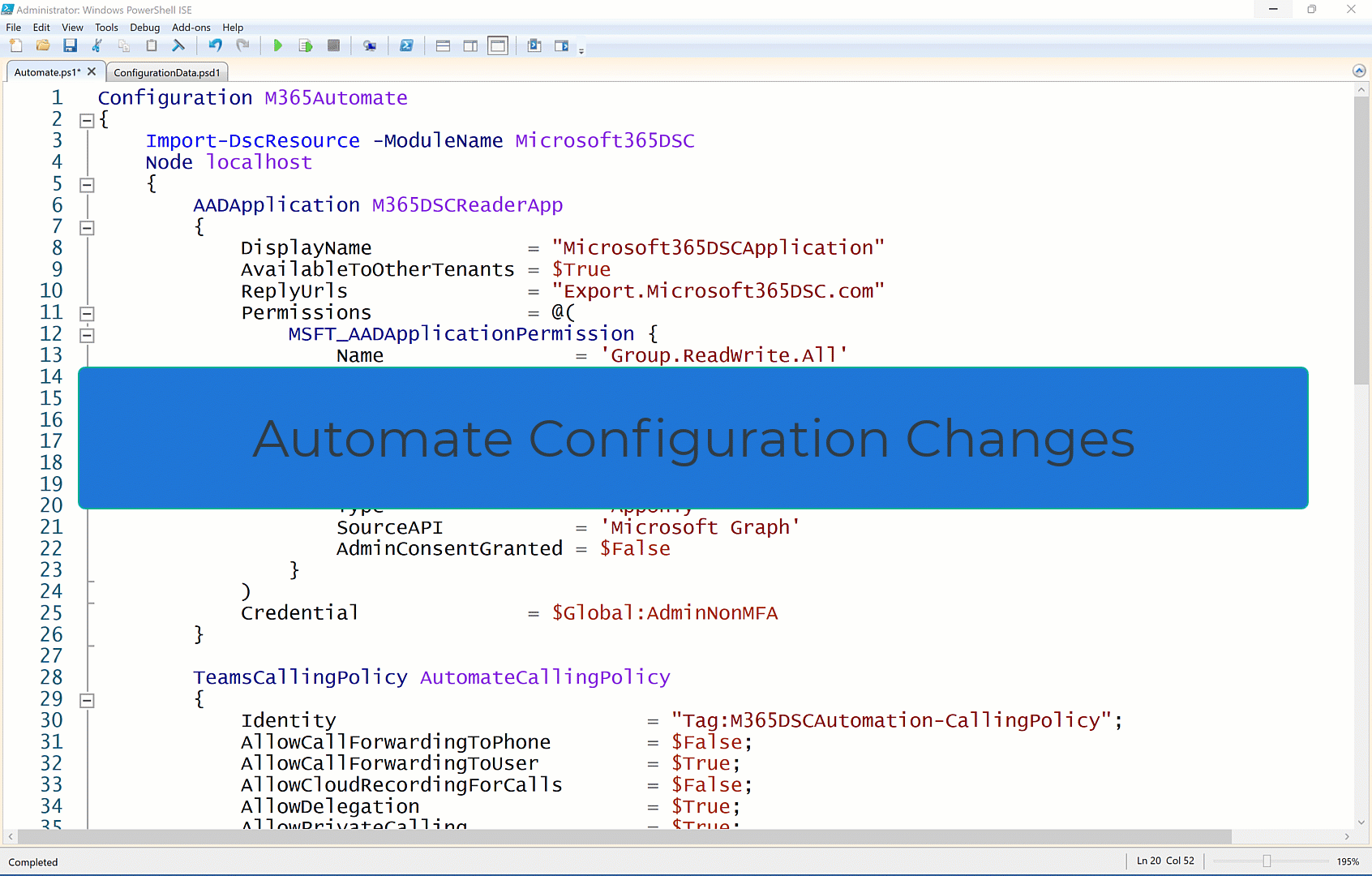
Task: Toggle Show Script Pane Maximized
Action: click(x=498, y=45)
